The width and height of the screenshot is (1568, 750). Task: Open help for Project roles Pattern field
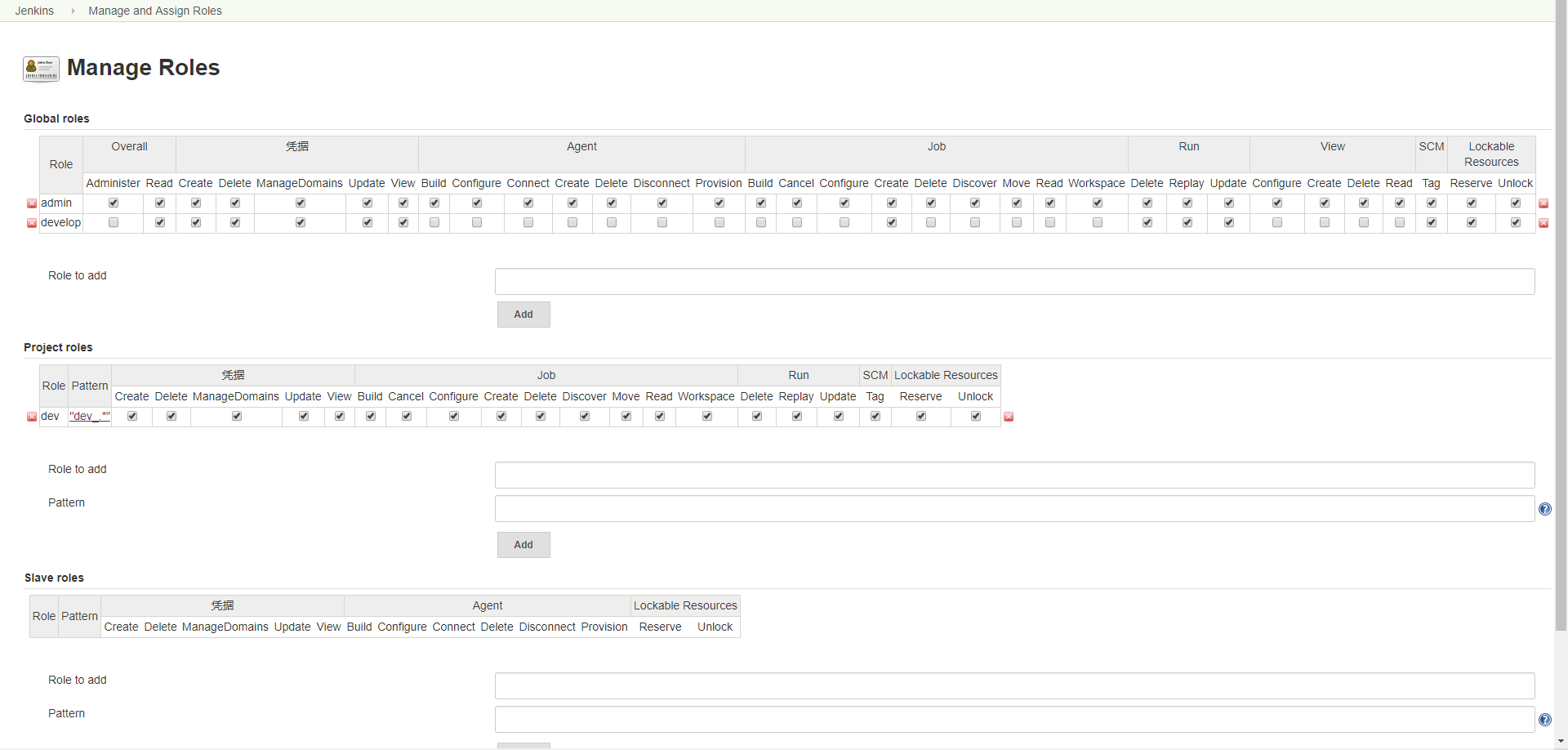(x=1544, y=509)
